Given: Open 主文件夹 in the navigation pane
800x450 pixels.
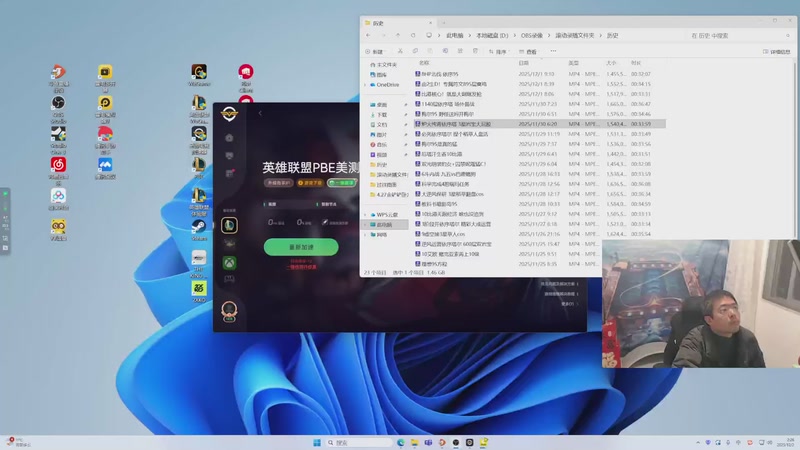Looking at the screenshot, I should tap(385, 65).
